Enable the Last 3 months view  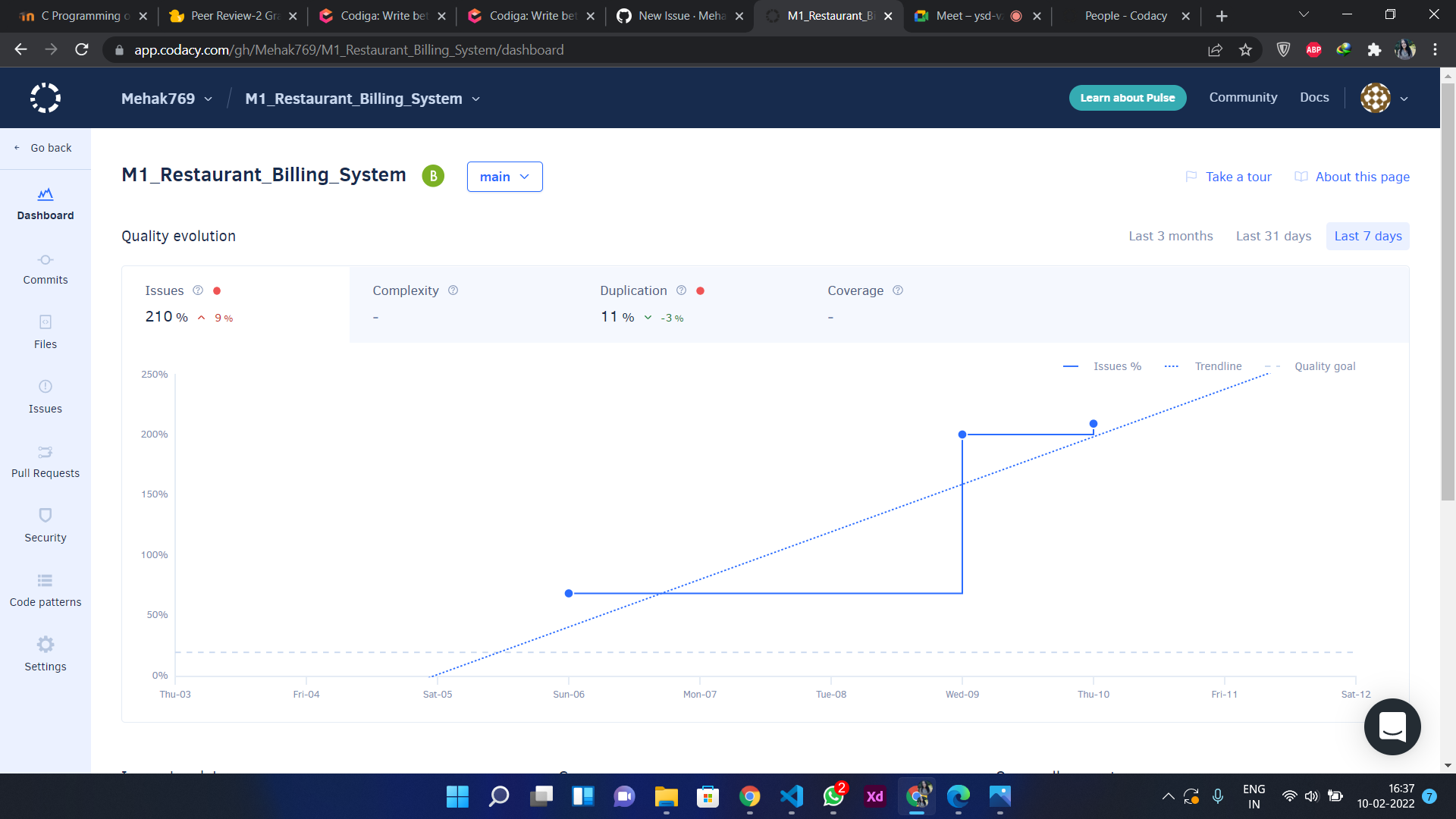[x=1170, y=236]
